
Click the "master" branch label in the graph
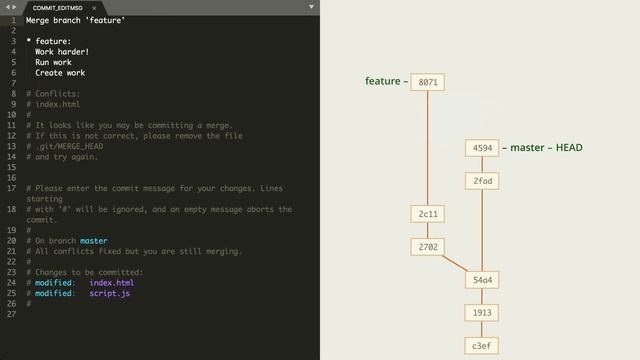pyautogui.click(x=527, y=147)
